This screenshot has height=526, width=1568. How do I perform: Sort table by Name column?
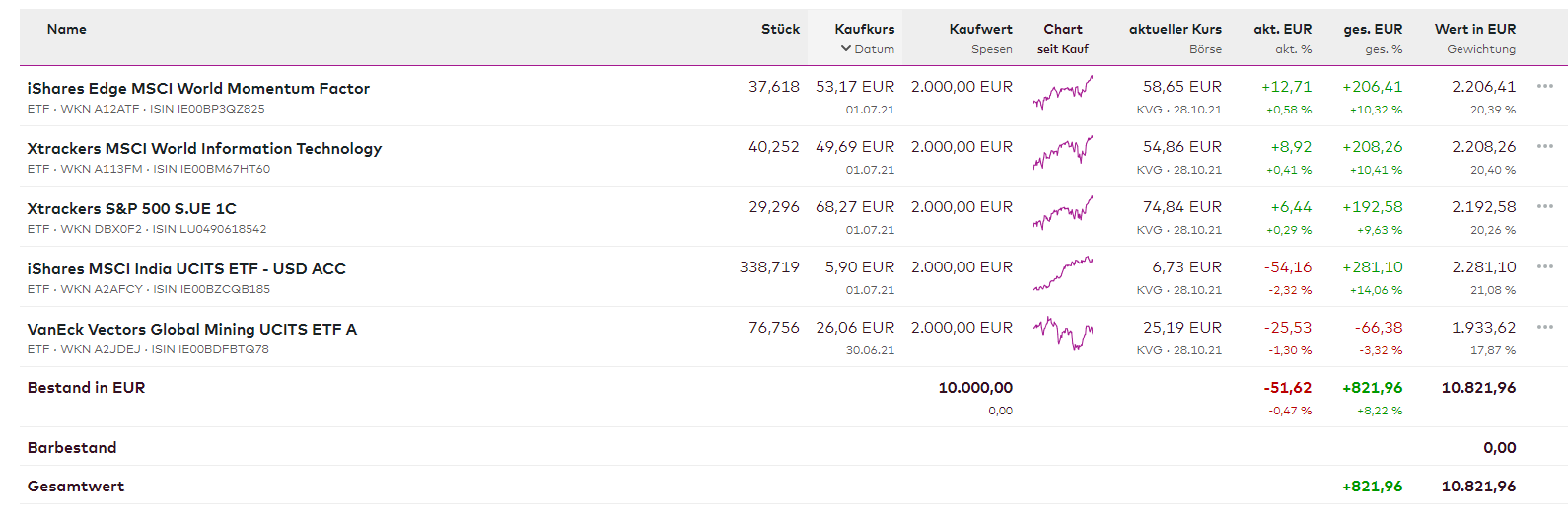67,30
